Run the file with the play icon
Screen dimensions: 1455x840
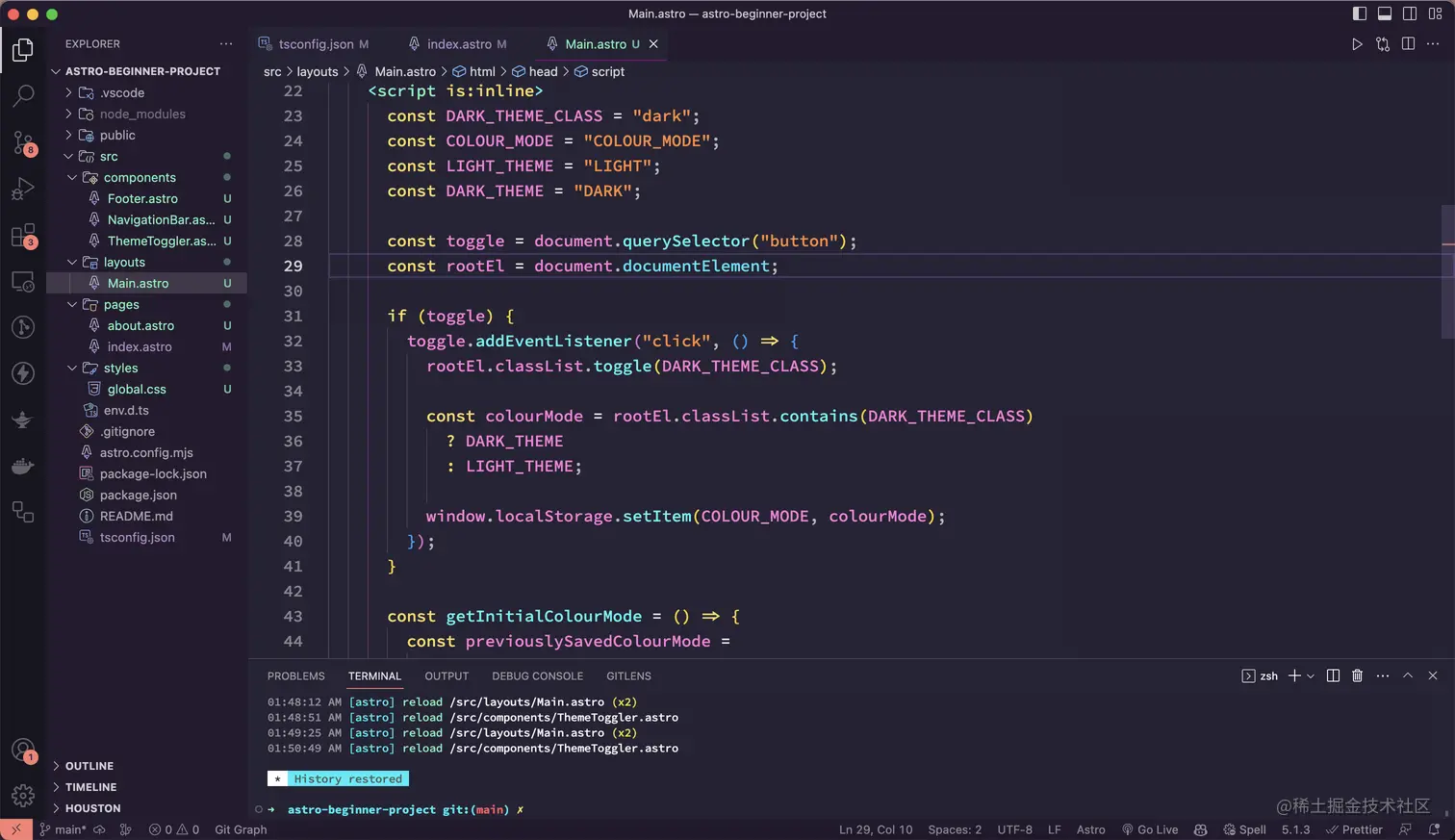(x=1357, y=44)
